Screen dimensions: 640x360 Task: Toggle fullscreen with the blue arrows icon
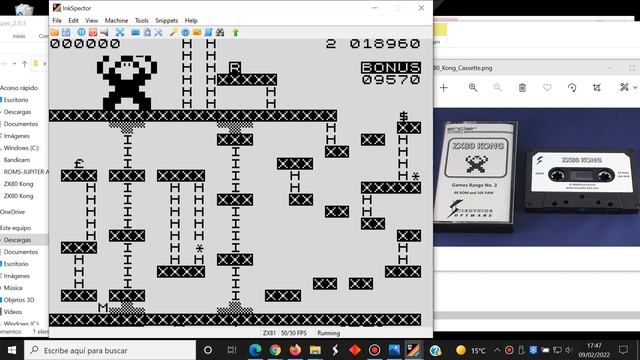(120, 32)
